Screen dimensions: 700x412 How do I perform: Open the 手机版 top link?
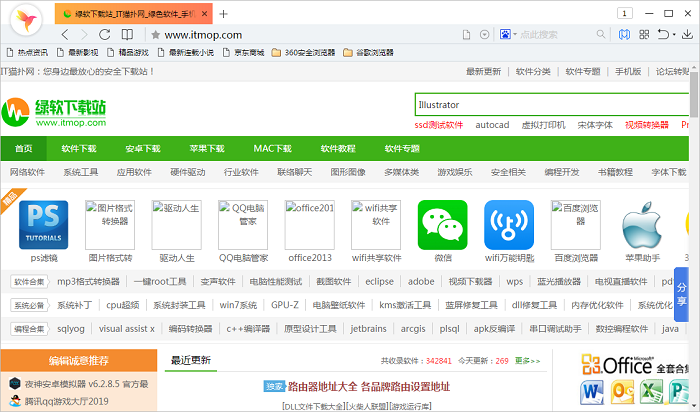[628, 71]
